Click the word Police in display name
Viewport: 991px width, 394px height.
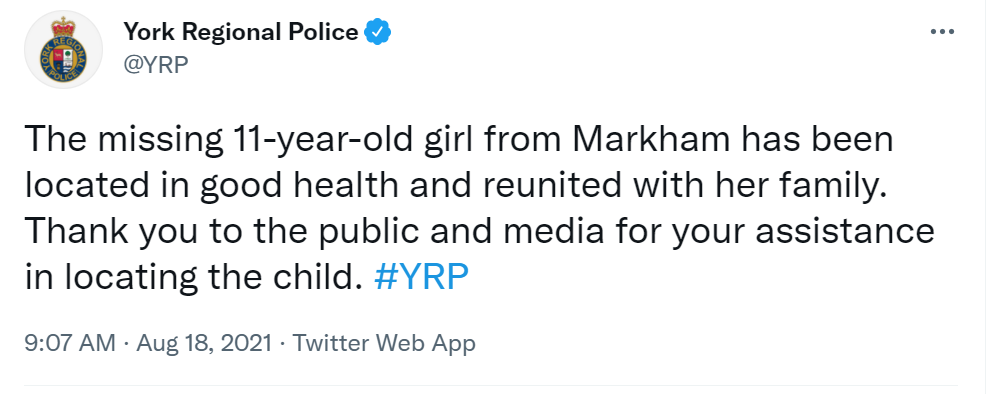323,32
